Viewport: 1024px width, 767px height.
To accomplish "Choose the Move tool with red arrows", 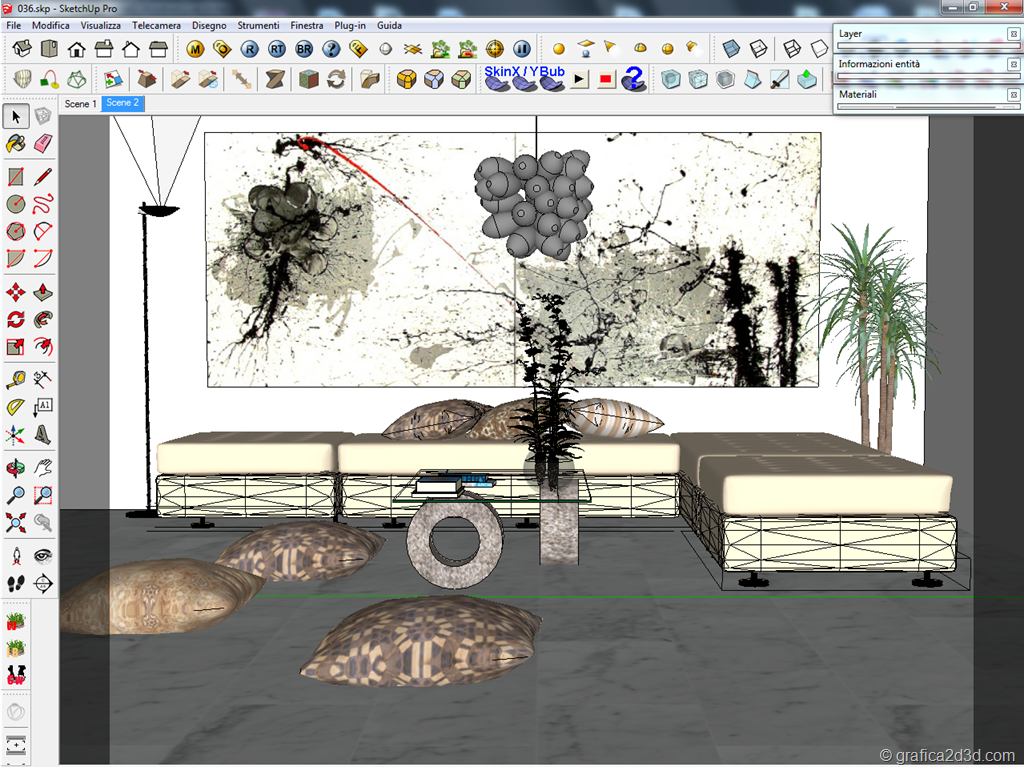I will click(x=16, y=292).
